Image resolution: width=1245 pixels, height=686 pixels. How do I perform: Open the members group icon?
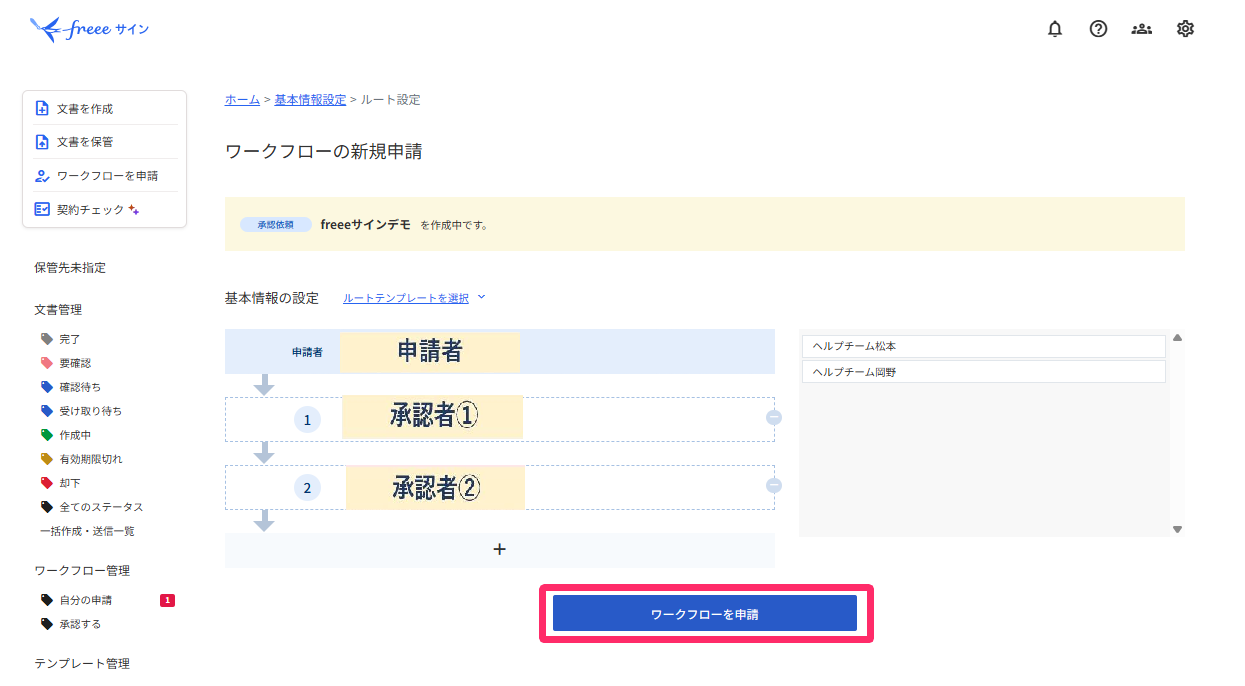[1141, 29]
